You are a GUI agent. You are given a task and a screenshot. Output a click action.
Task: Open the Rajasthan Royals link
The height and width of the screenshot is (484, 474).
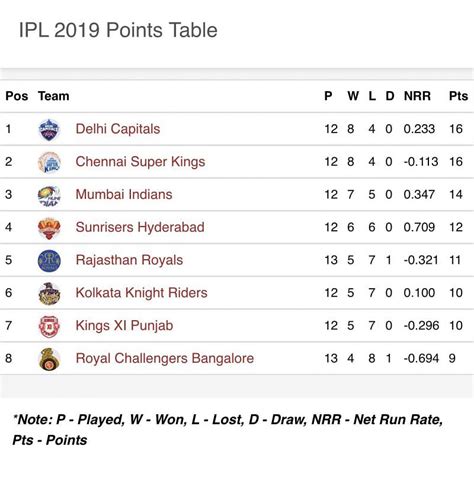[x=129, y=260]
